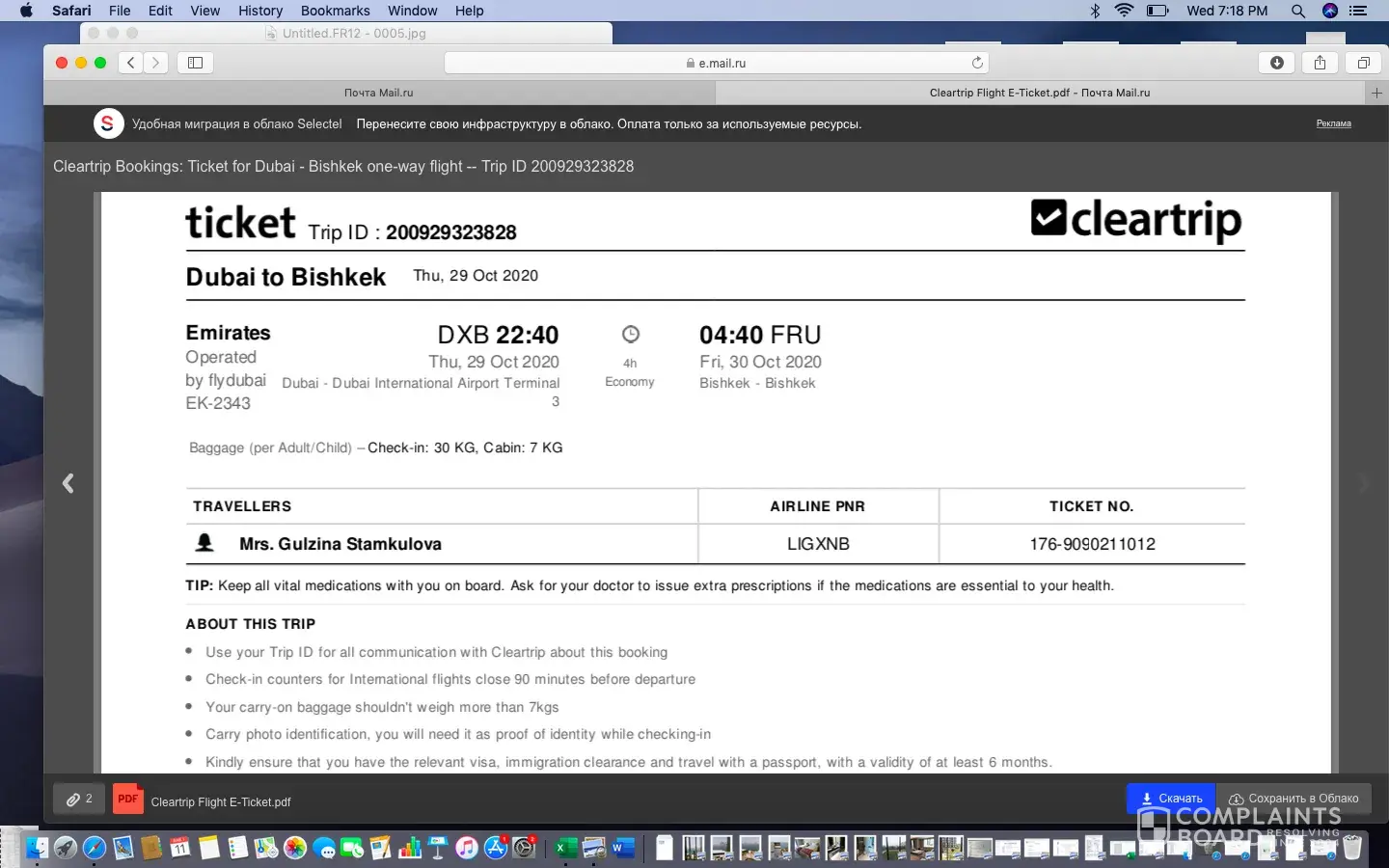Open Finder from the Dock
1389x868 pixels.
click(37, 848)
